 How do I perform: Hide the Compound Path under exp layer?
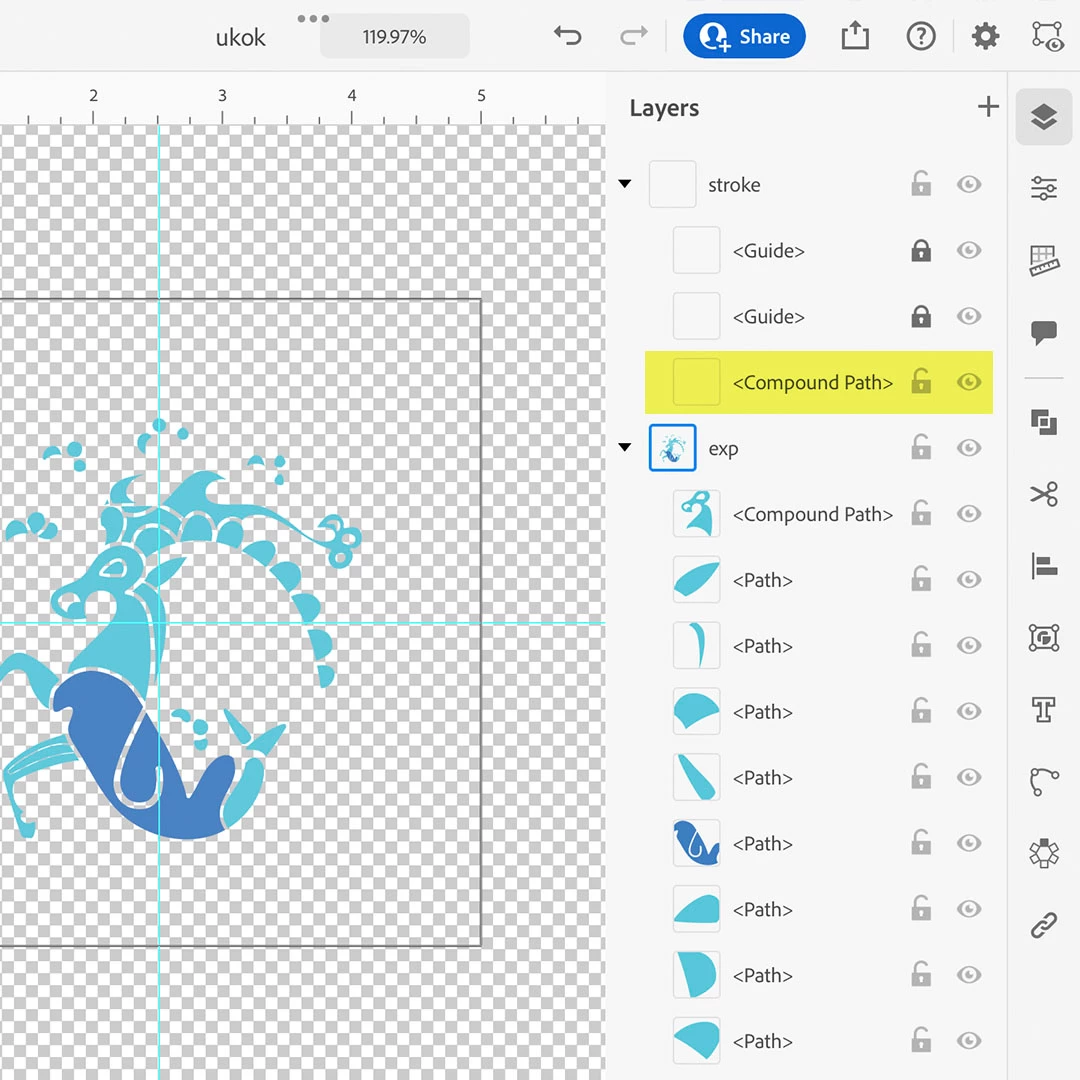[x=968, y=514]
